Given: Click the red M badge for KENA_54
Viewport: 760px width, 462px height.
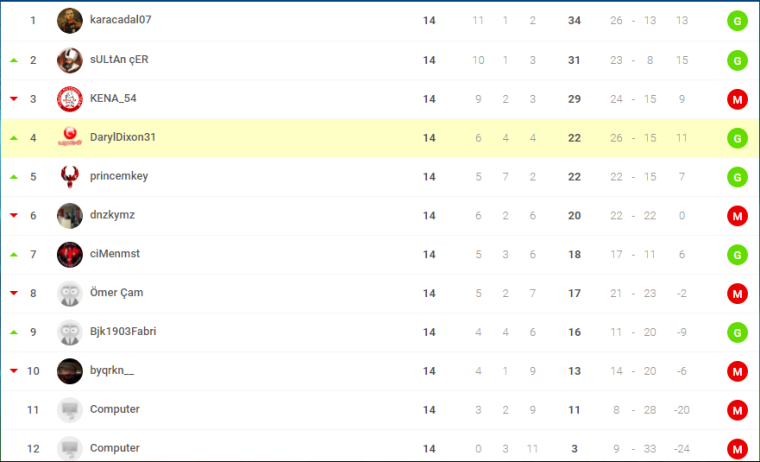Looking at the screenshot, I should coord(737,99).
